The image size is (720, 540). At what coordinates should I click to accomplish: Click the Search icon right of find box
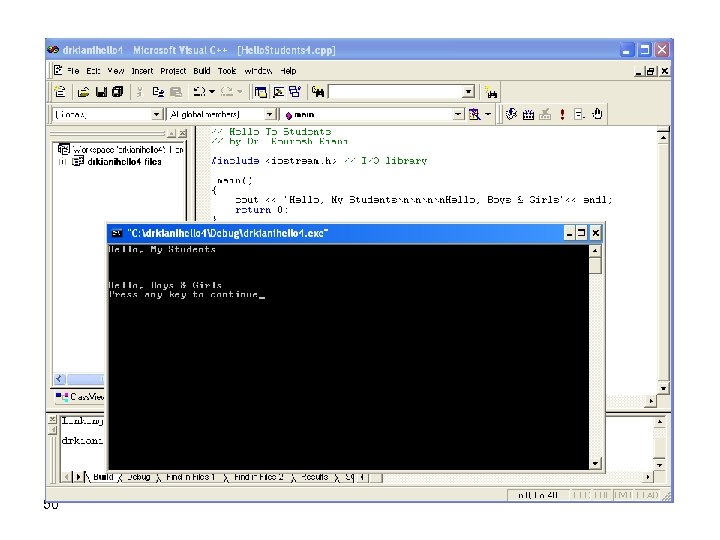(491, 93)
